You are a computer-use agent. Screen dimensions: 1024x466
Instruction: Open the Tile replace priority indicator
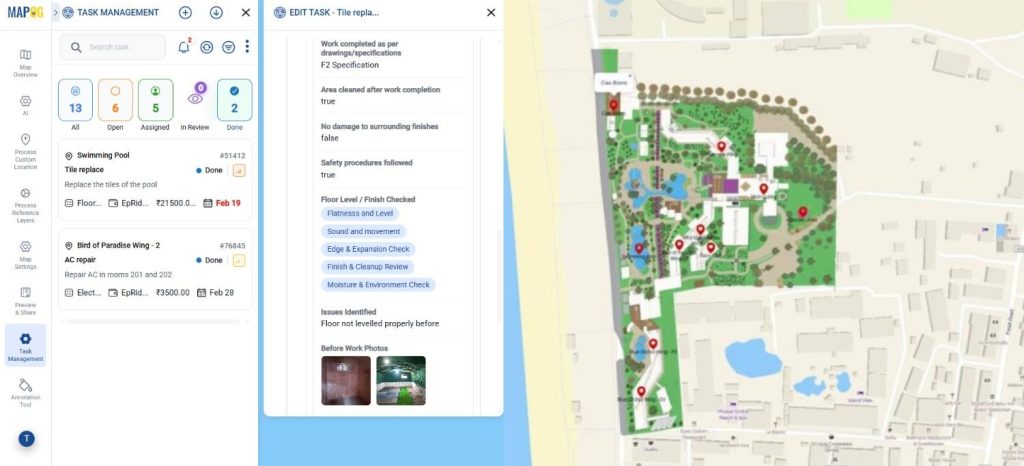tap(239, 170)
